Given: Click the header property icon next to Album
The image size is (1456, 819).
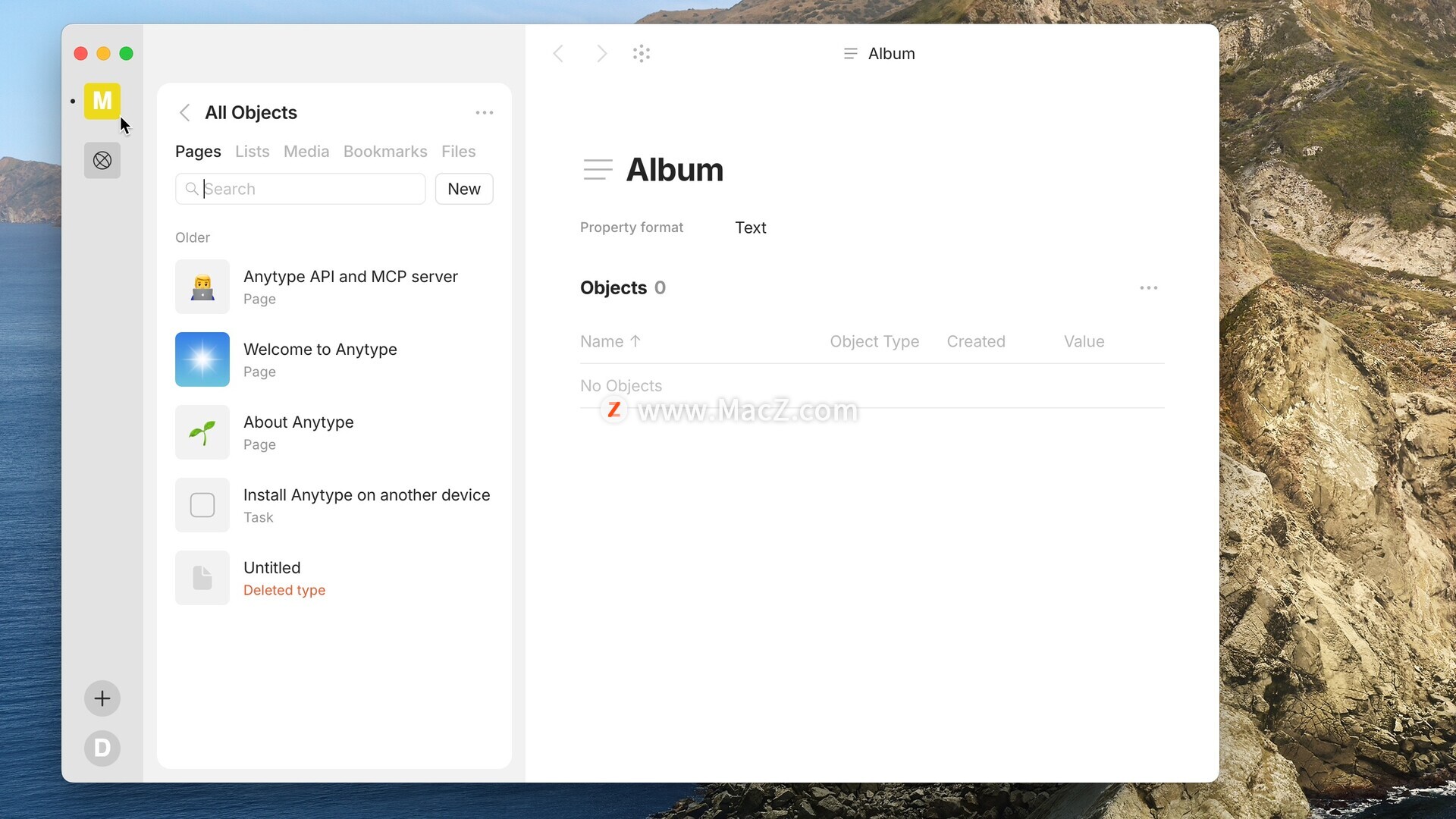Looking at the screenshot, I should 851,54.
